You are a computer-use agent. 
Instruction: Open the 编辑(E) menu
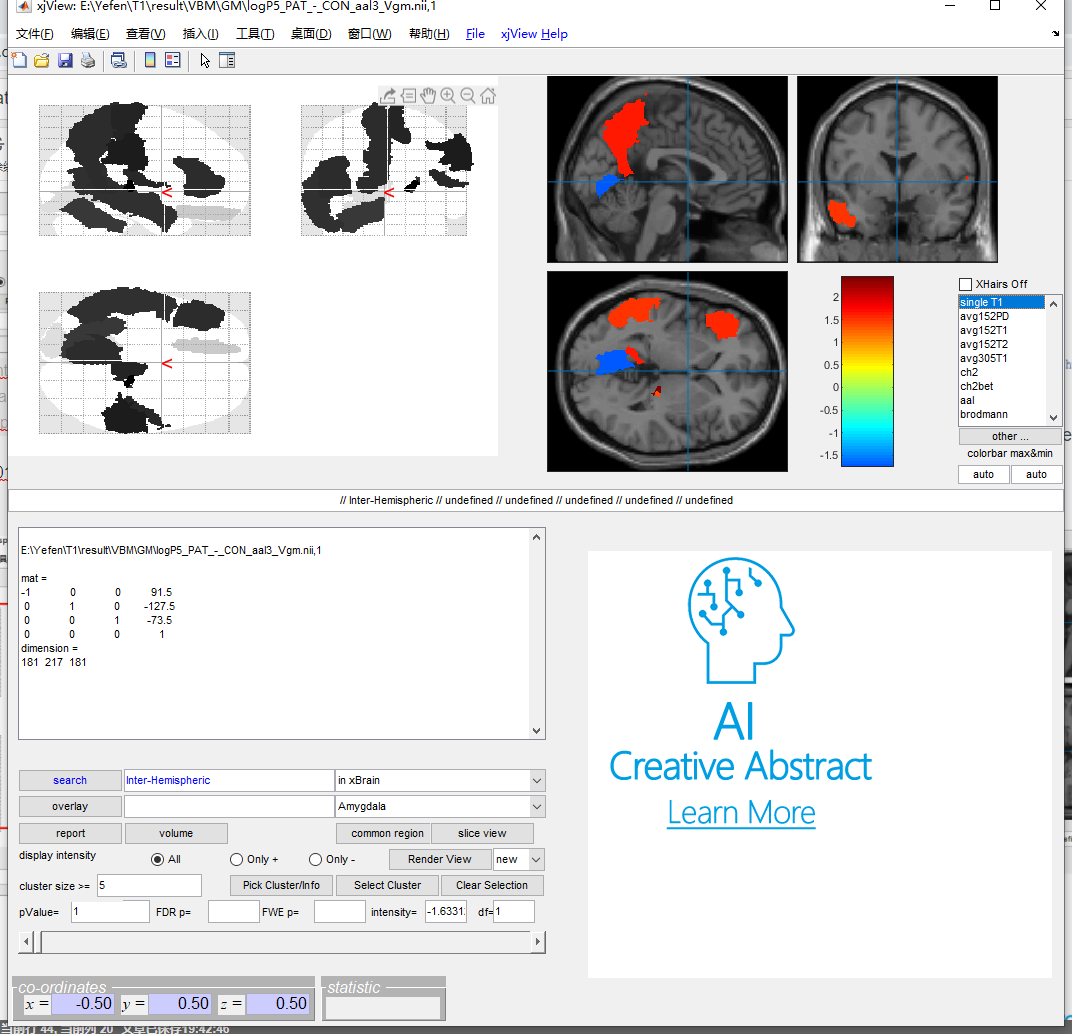[x=90, y=34]
